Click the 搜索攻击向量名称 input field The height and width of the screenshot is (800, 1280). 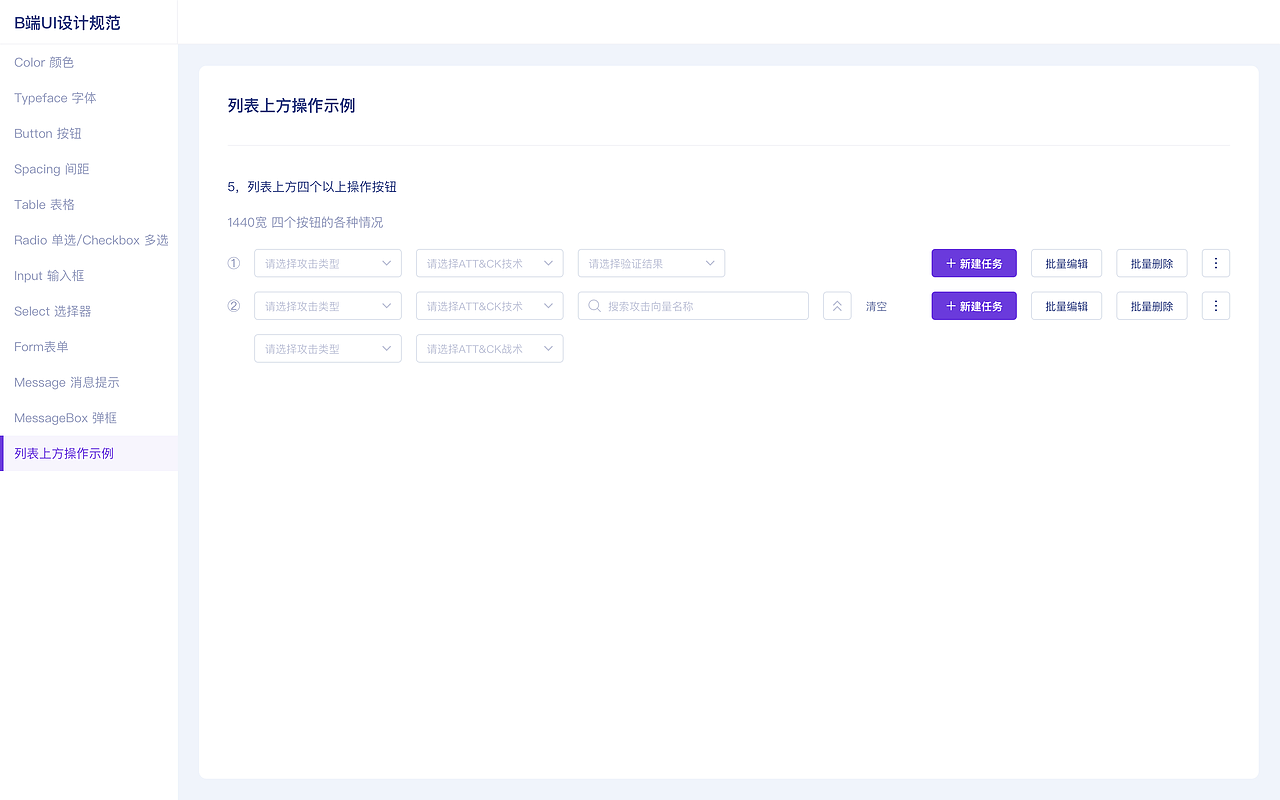tap(693, 305)
